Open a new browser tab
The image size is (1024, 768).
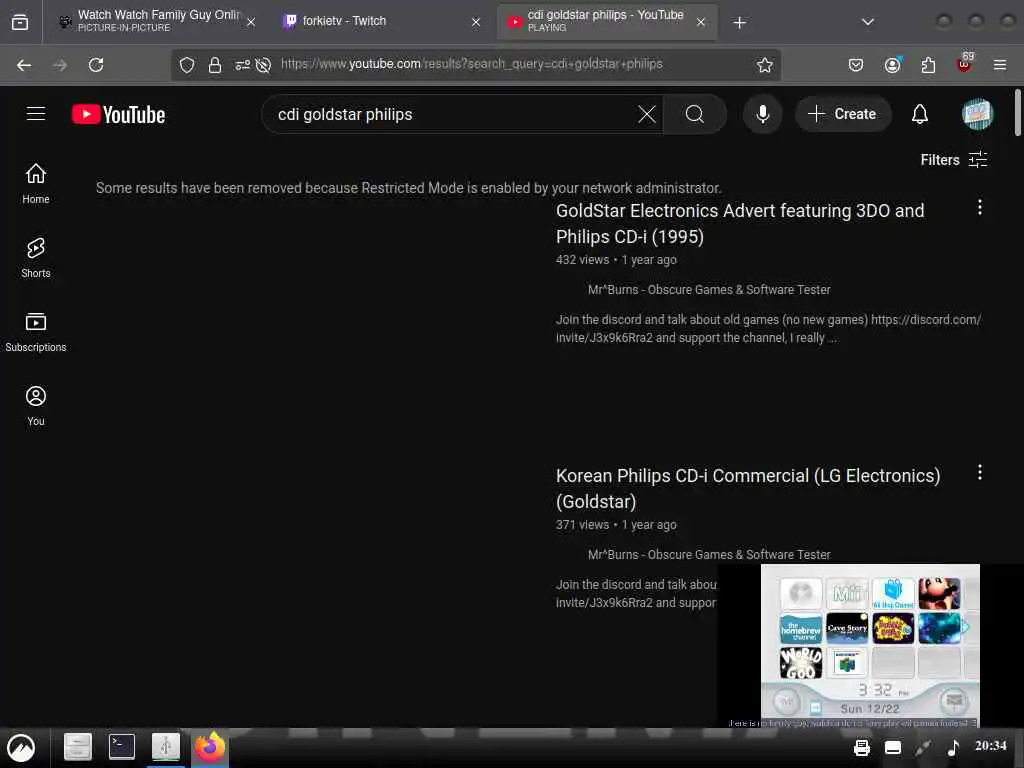[x=739, y=23]
